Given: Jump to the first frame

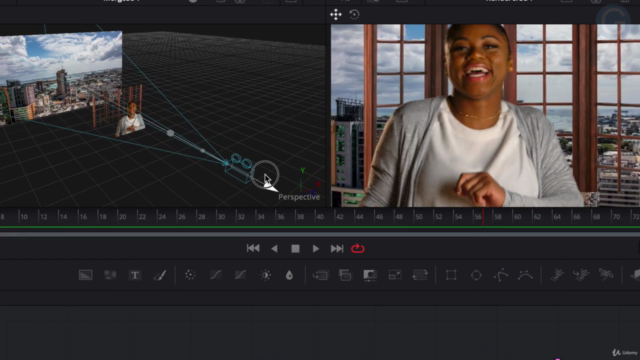Looking at the screenshot, I should point(253,248).
